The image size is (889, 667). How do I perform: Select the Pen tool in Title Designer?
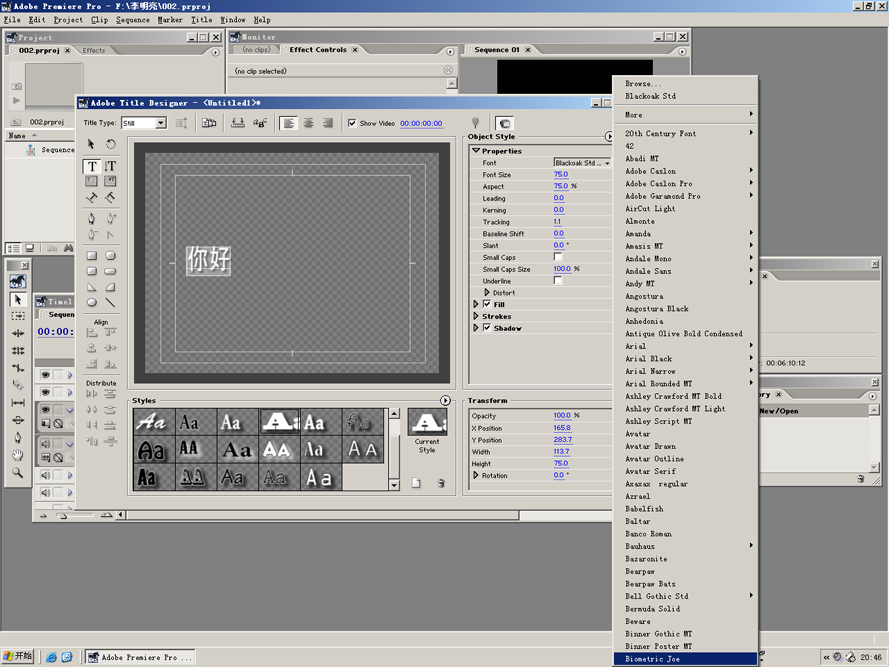coord(91,218)
